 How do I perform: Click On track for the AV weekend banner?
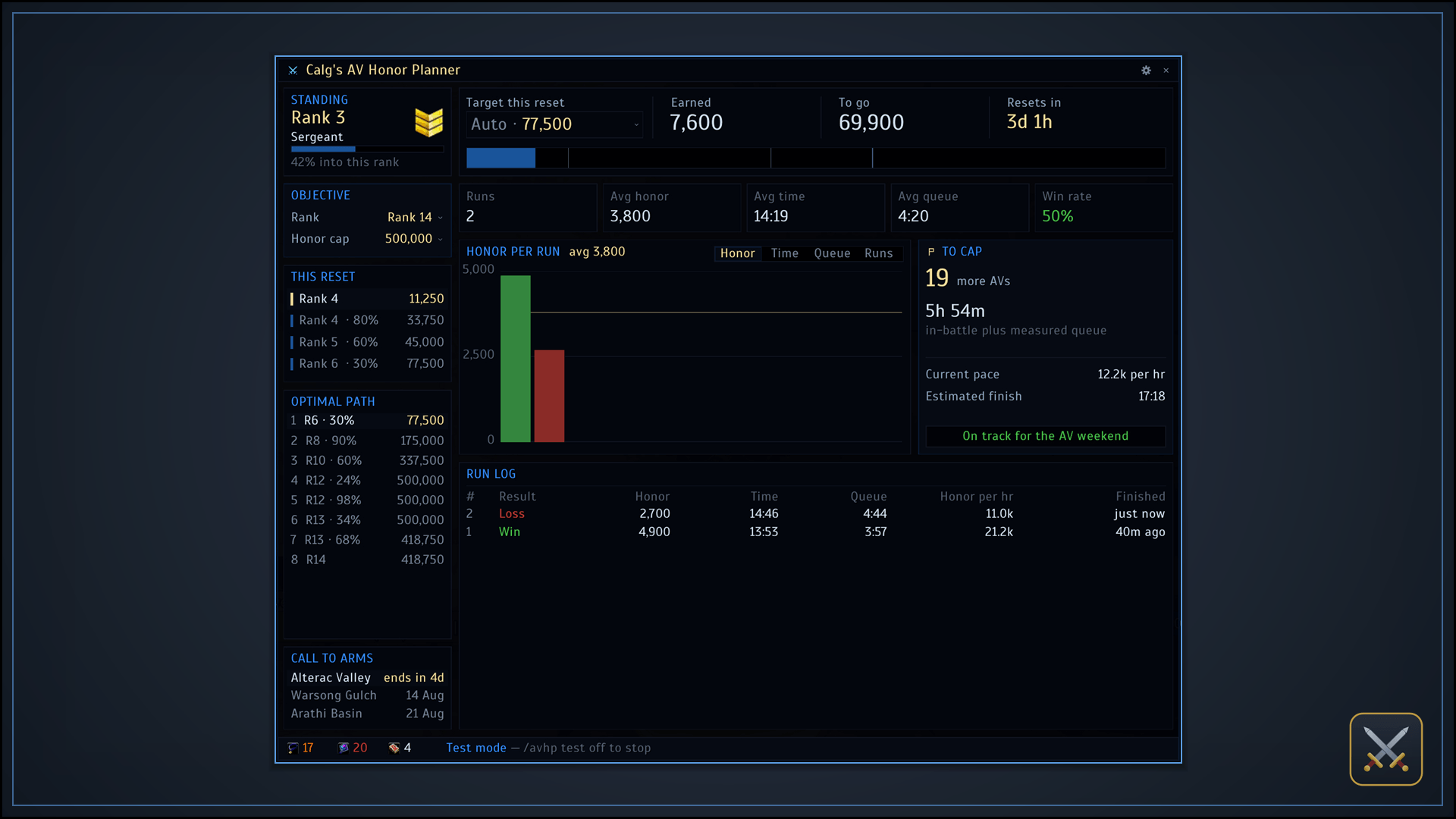pyautogui.click(x=1045, y=436)
